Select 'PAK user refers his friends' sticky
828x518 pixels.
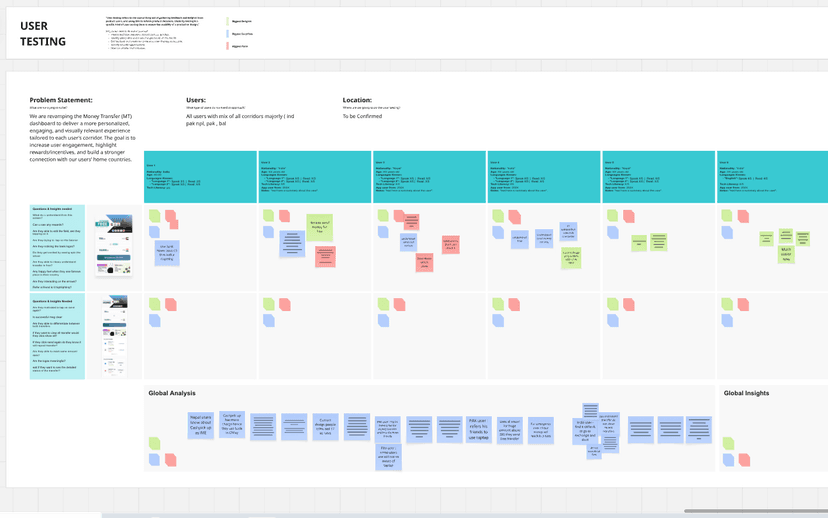click(x=478, y=429)
